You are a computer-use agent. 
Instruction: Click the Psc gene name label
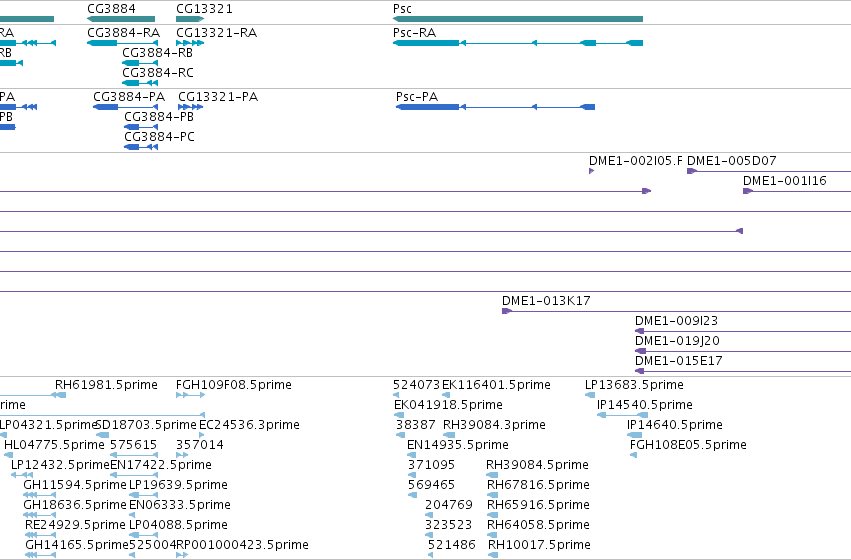tap(402, 9)
